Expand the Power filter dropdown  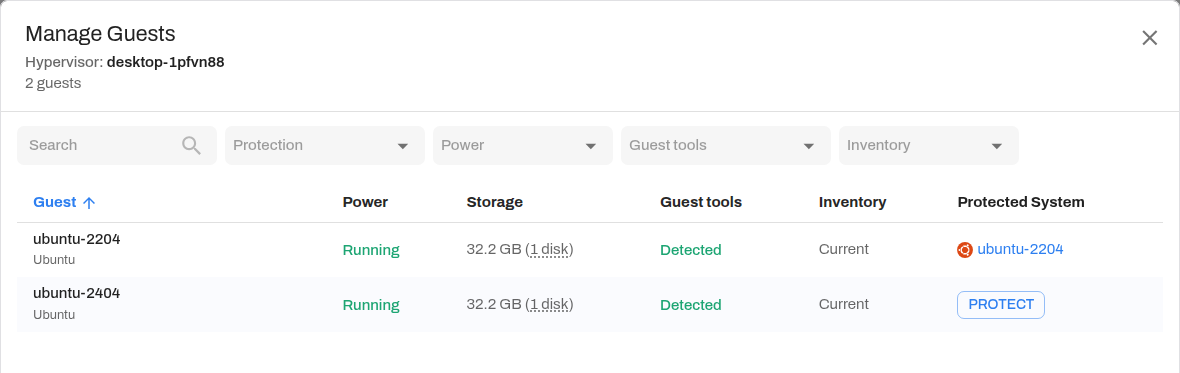tap(522, 145)
